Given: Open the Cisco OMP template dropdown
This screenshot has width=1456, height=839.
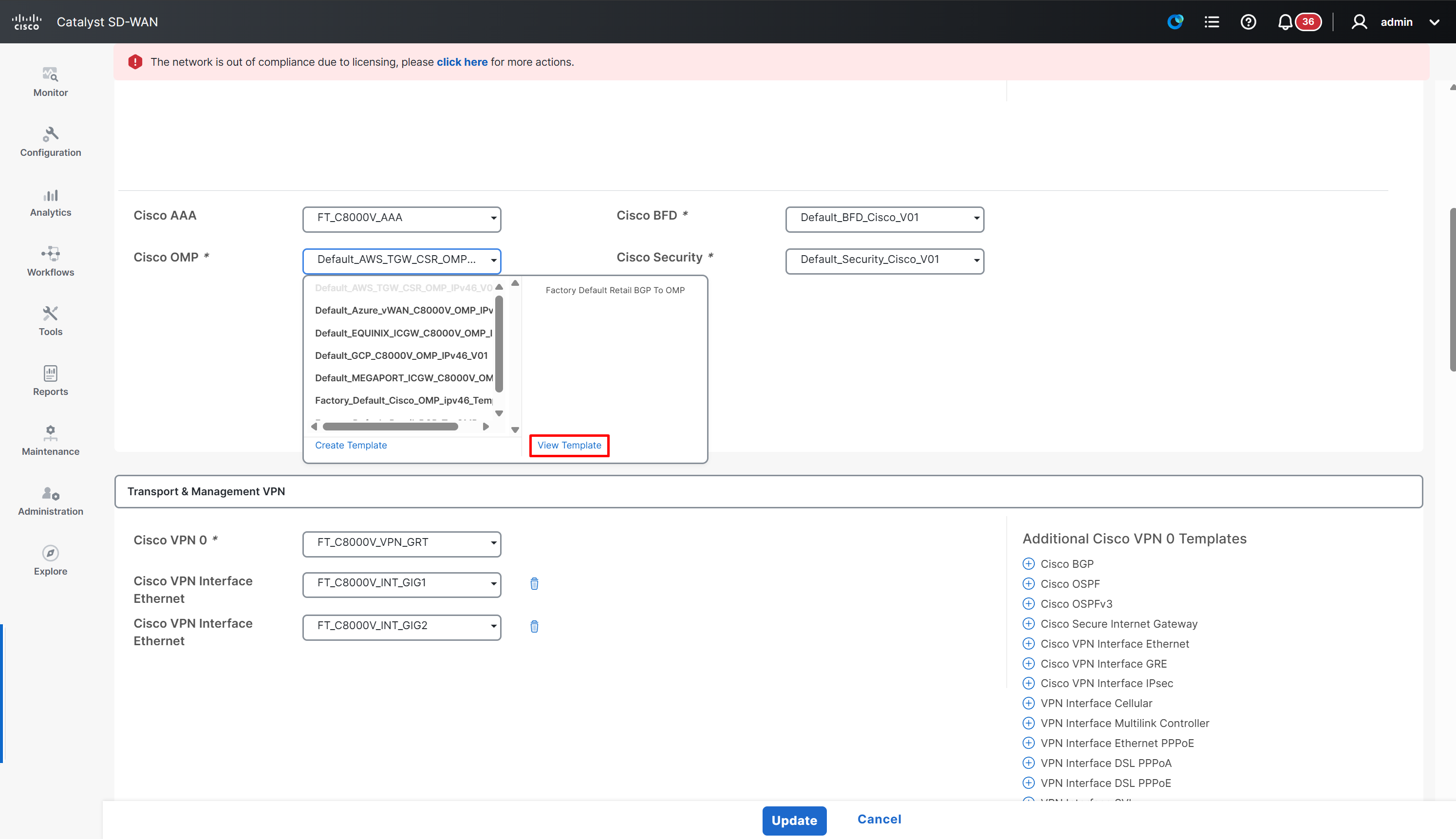Looking at the screenshot, I should [x=402, y=261].
